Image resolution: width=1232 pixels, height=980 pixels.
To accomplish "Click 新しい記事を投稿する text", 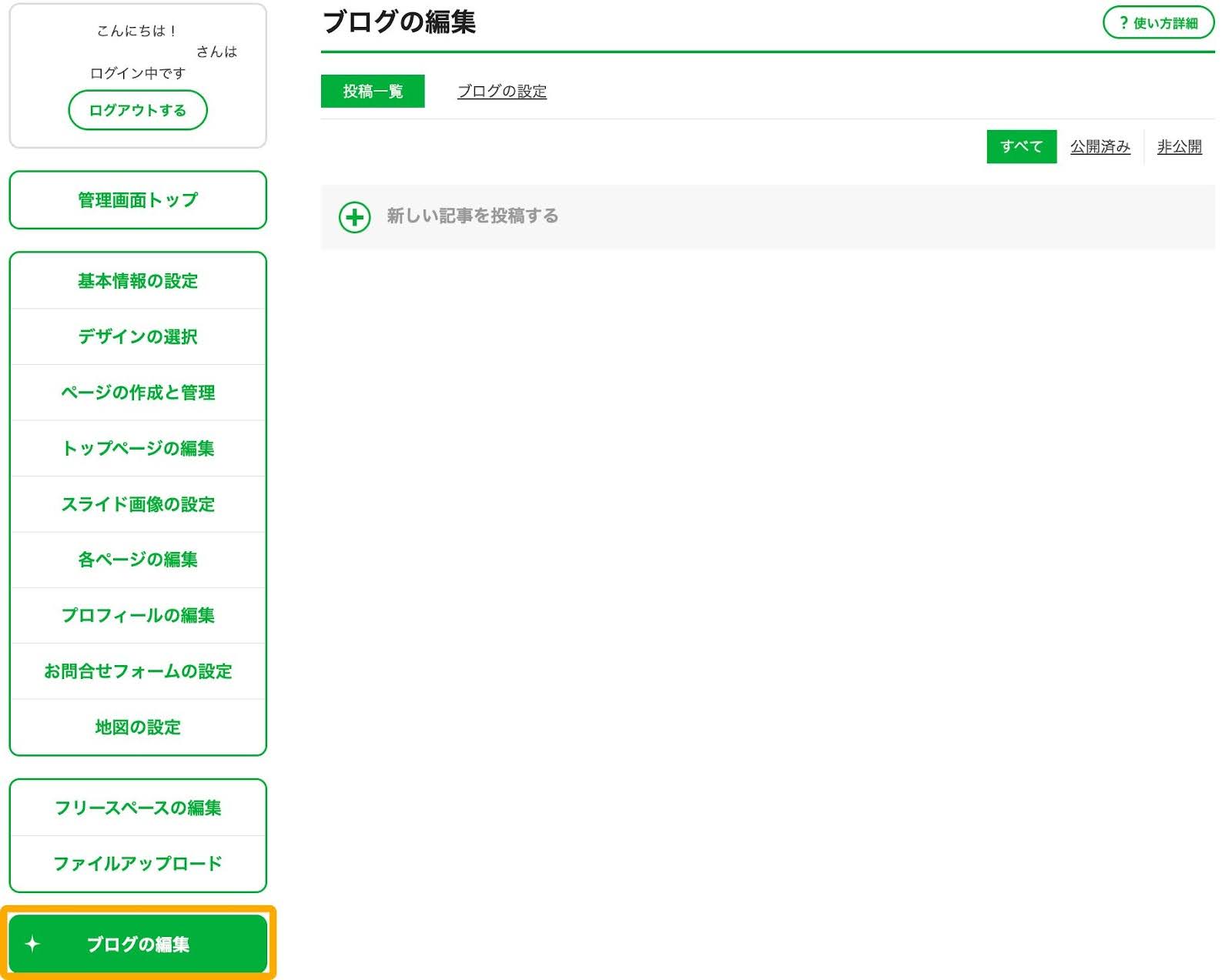I will pos(473,216).
